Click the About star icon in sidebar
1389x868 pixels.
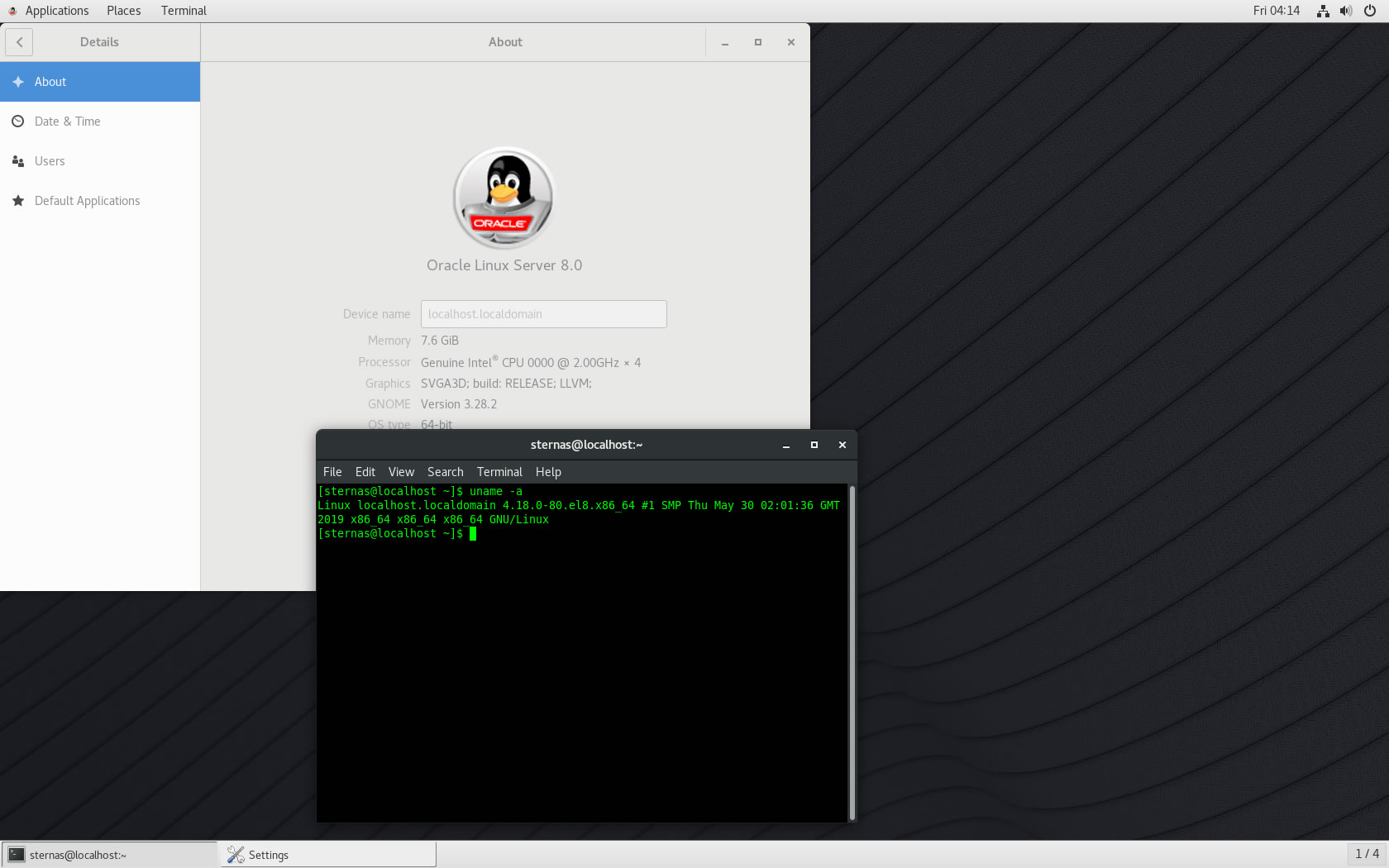[x=18, y=82]
